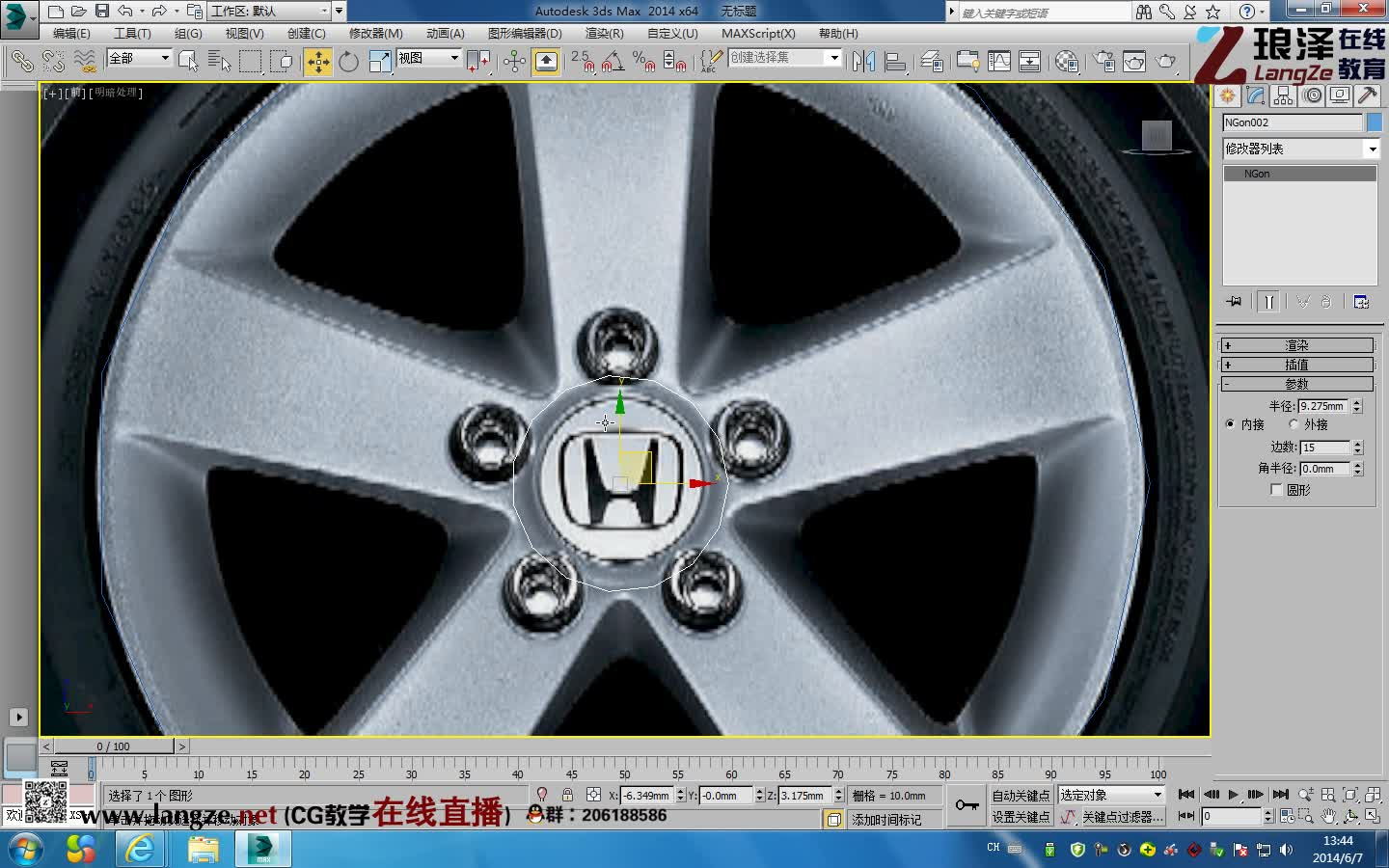Toggle Spinner Snap
This screenshot has width=1389, height=868.
coord(675,61)
